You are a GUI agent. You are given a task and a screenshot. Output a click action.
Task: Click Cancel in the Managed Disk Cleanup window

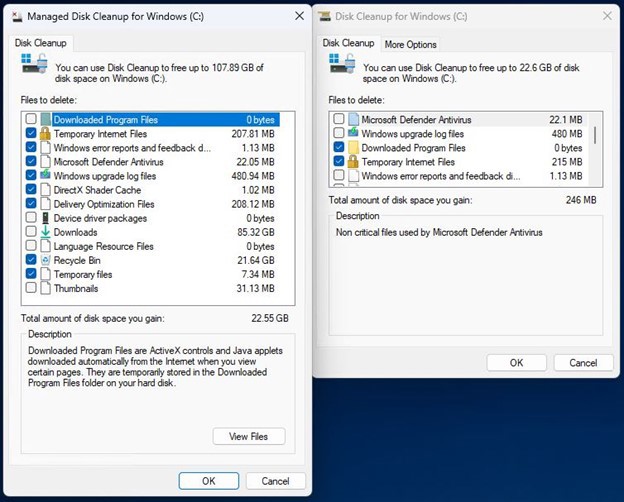(275, 481)
